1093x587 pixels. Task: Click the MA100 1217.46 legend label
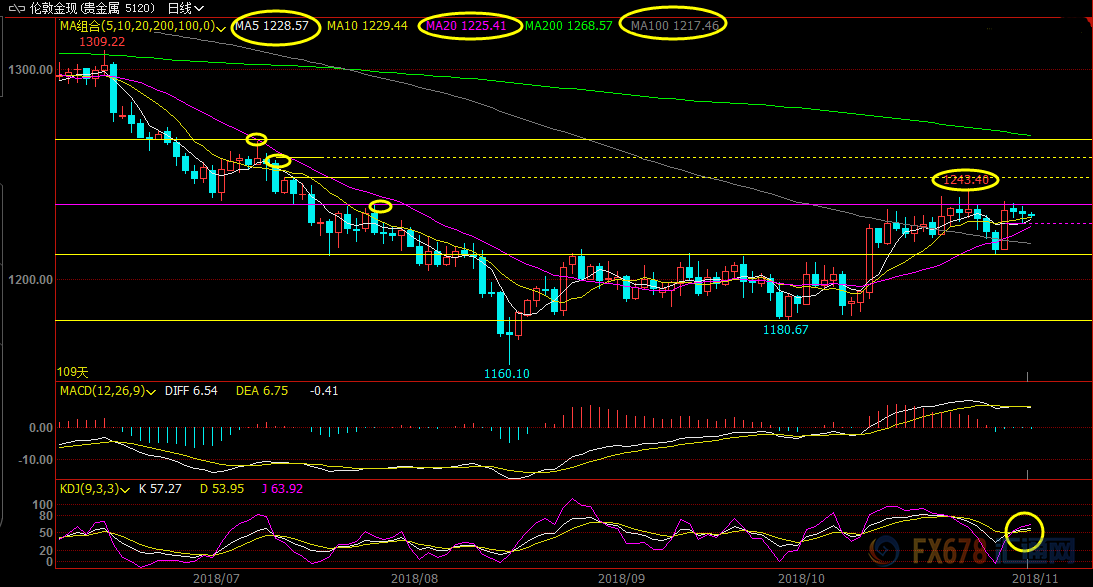click(x=675, y=25)
